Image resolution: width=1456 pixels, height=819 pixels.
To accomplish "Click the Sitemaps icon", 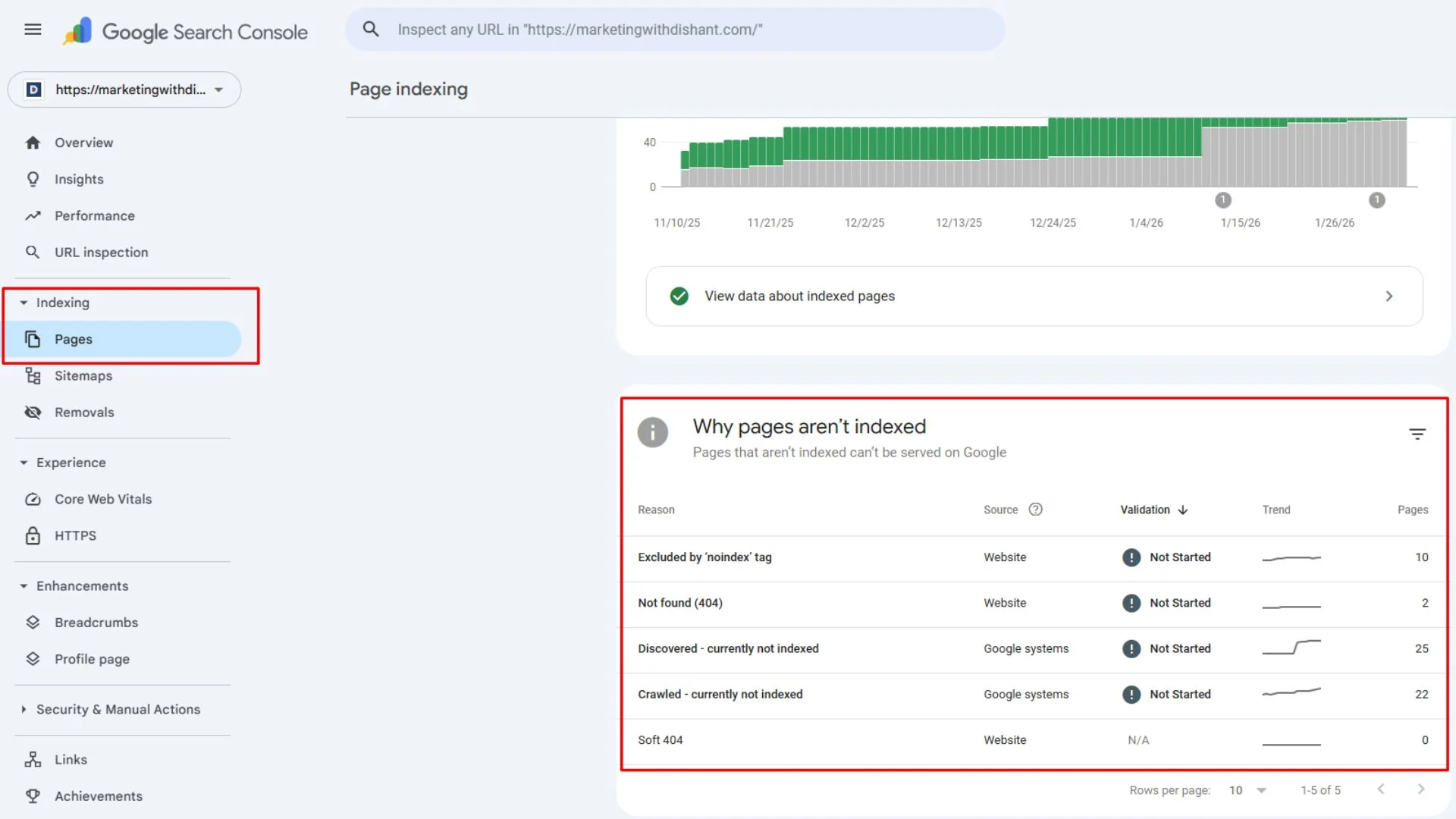I will tap(33, 375).
